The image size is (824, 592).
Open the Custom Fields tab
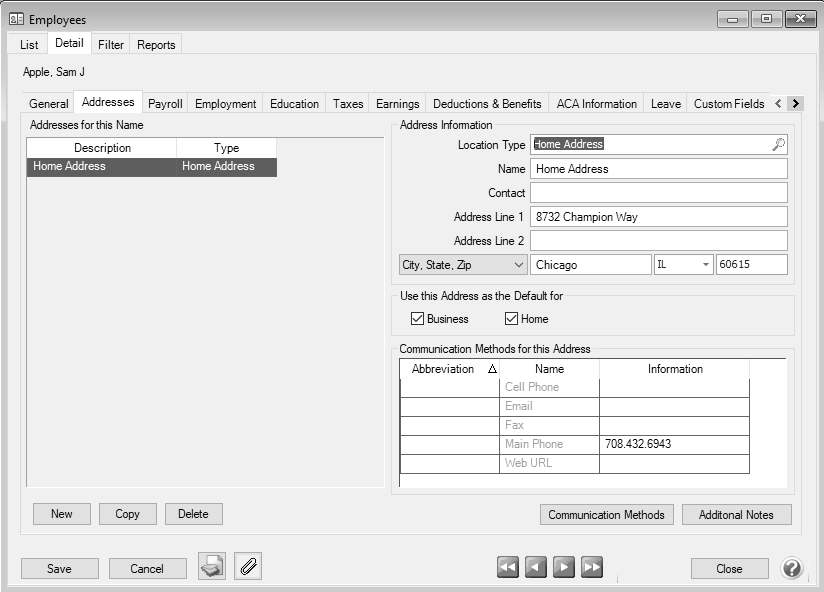(729, 103)
